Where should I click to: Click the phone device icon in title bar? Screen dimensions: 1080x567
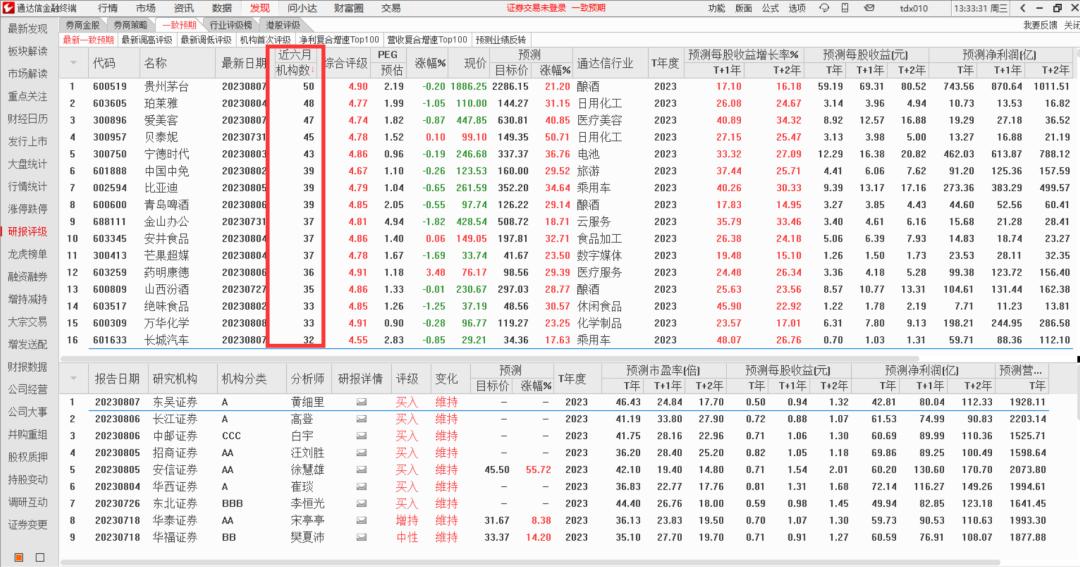[x=845, y=8]
